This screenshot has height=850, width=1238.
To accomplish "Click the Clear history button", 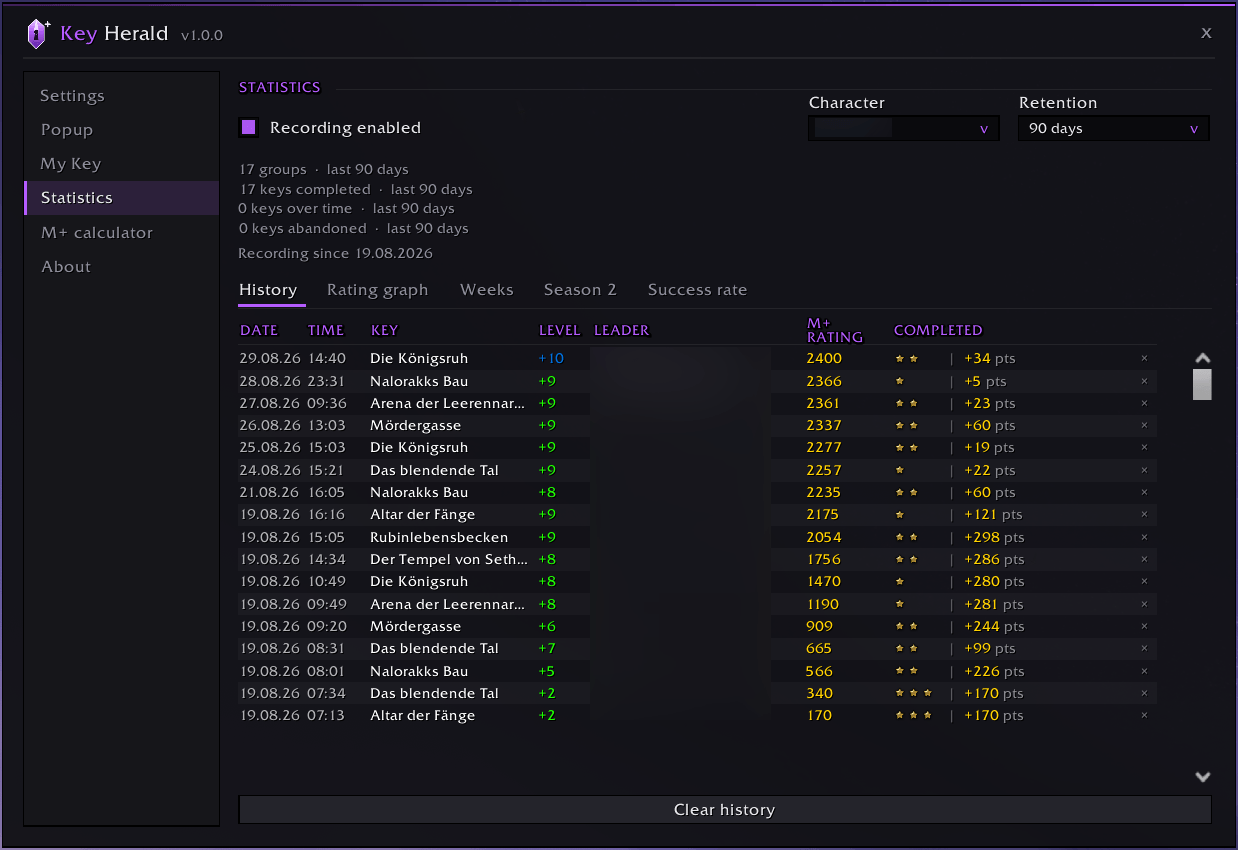I will pyautogui.click(x=725, y=810).
